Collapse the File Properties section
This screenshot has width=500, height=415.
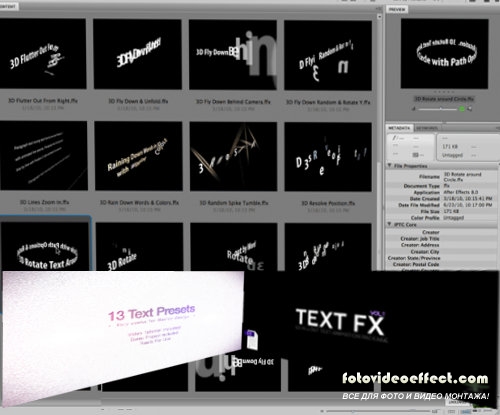(389, 165)
